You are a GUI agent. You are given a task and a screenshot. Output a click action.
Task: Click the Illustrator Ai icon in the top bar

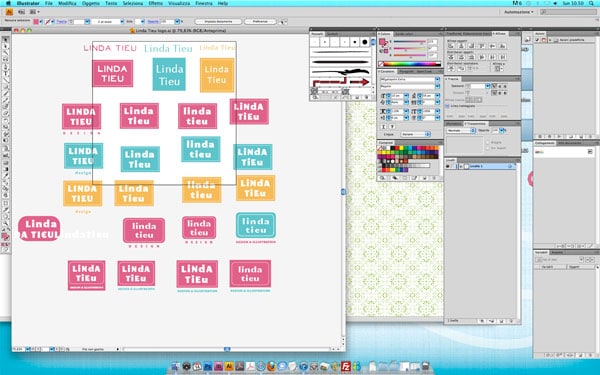[x=10, y=12]
